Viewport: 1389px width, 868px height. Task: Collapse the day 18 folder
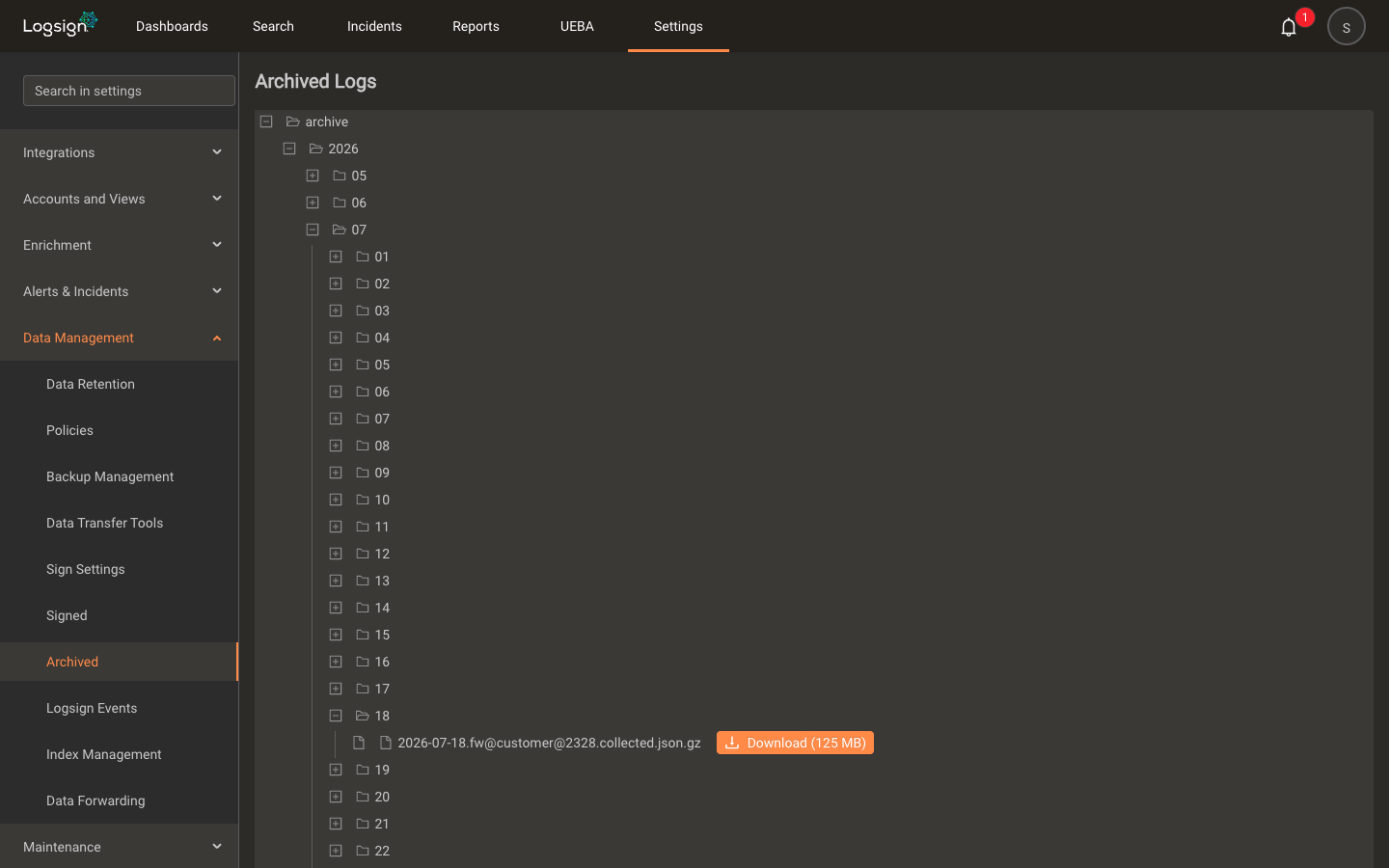coord(336,716)
